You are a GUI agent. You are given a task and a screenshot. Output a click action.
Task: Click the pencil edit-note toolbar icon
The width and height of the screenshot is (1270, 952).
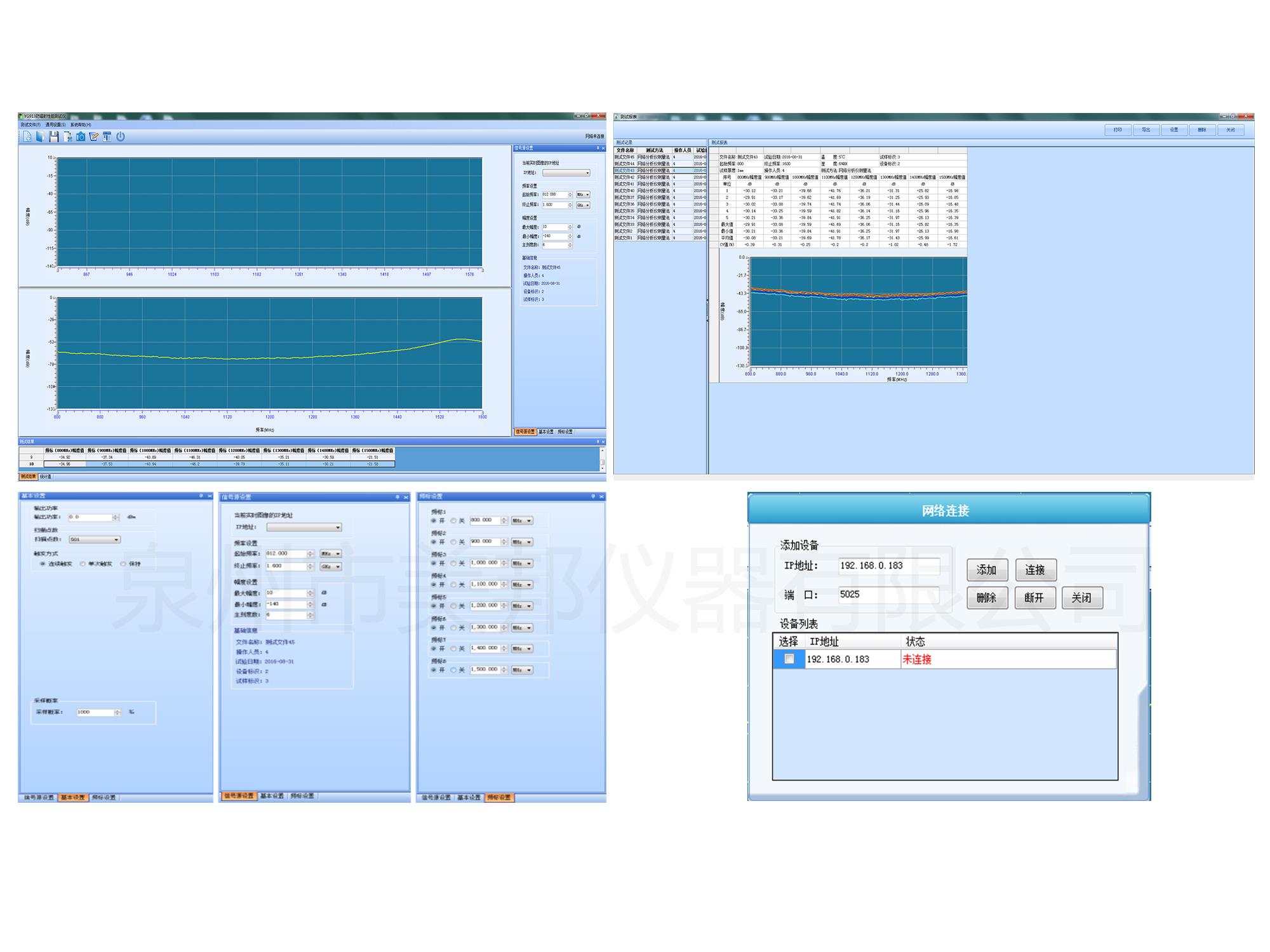tap(94, 136)
